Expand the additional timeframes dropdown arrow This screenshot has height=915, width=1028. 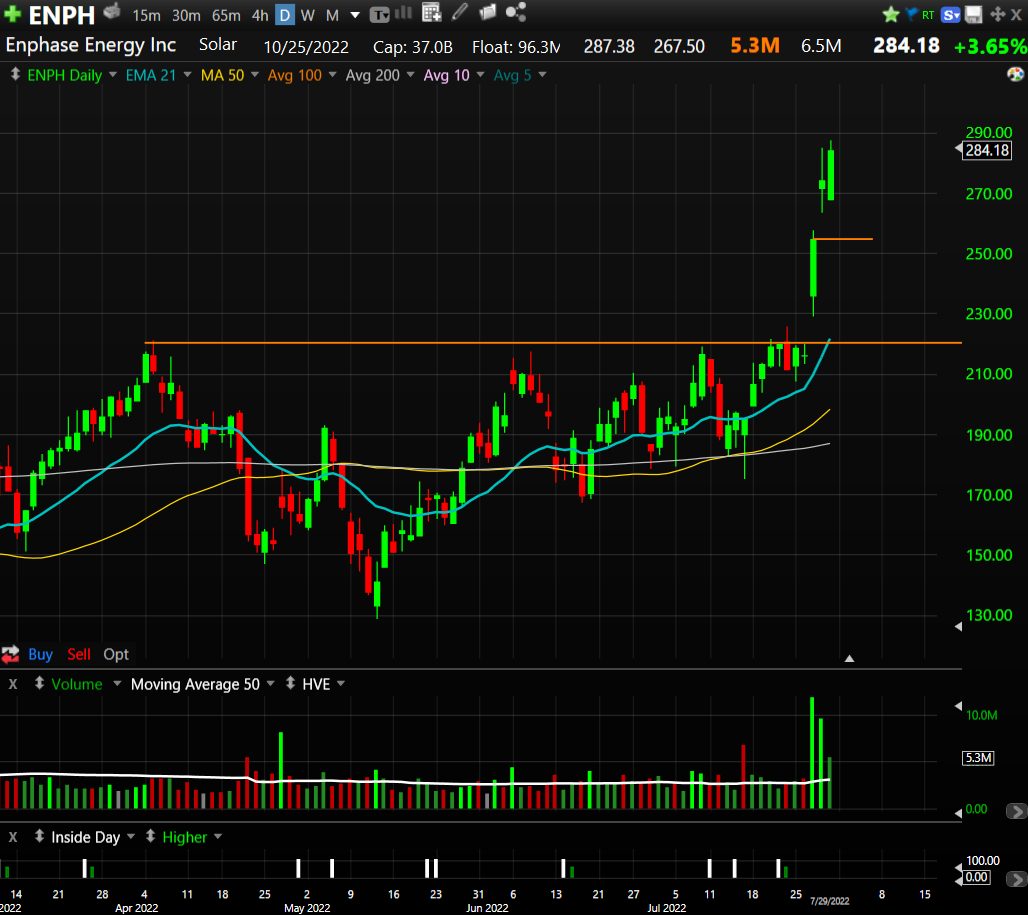click(355, 14)
